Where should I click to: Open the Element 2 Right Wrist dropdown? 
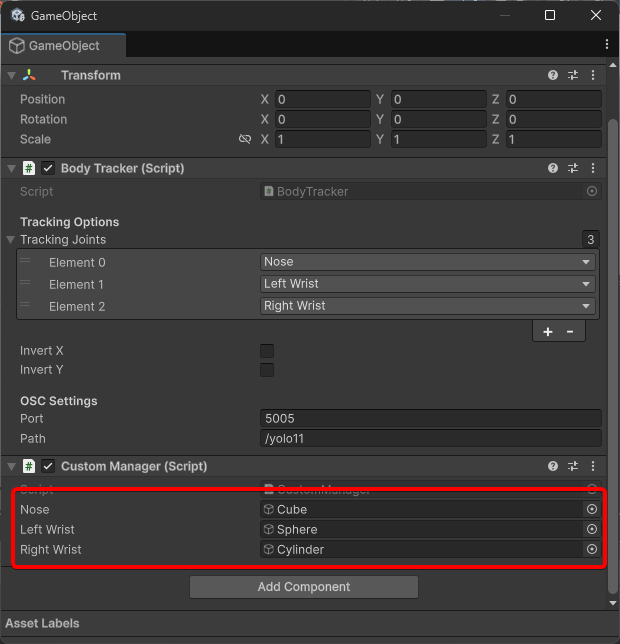[x=427, y=306]
